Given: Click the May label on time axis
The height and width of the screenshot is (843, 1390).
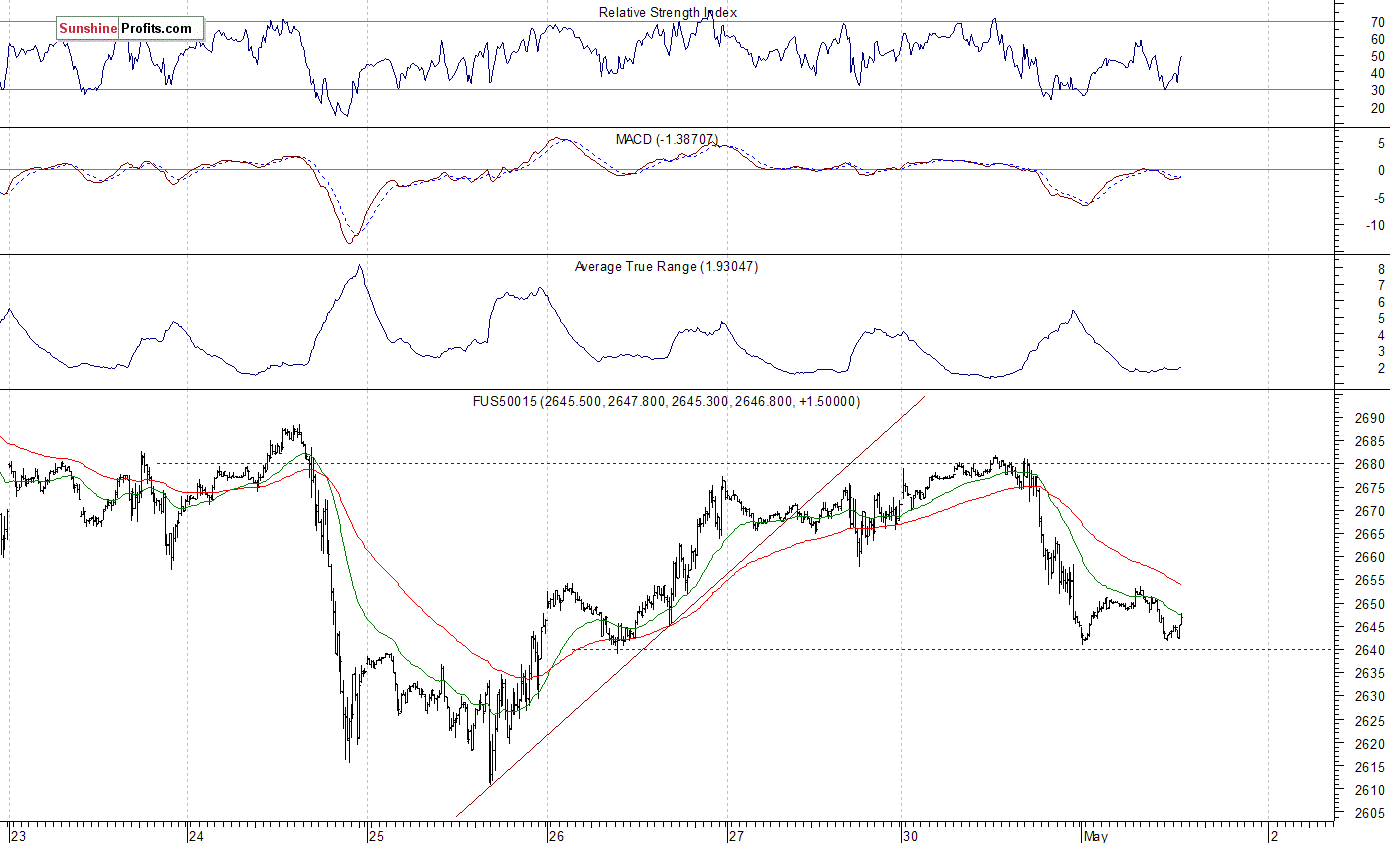Looking at the screenshot, I should 1094,835.
